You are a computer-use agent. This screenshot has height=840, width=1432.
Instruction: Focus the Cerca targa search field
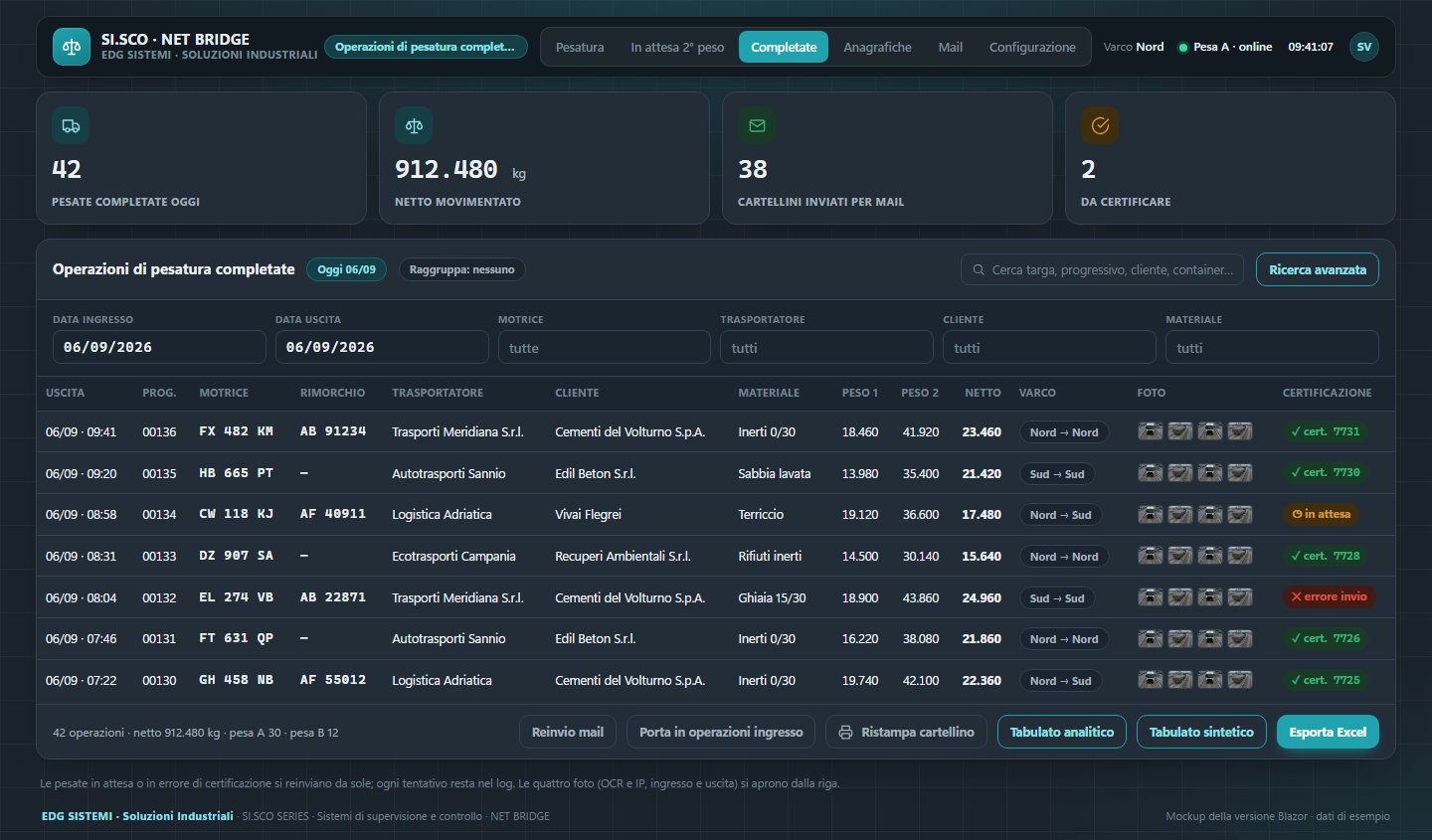(1102, 269)
